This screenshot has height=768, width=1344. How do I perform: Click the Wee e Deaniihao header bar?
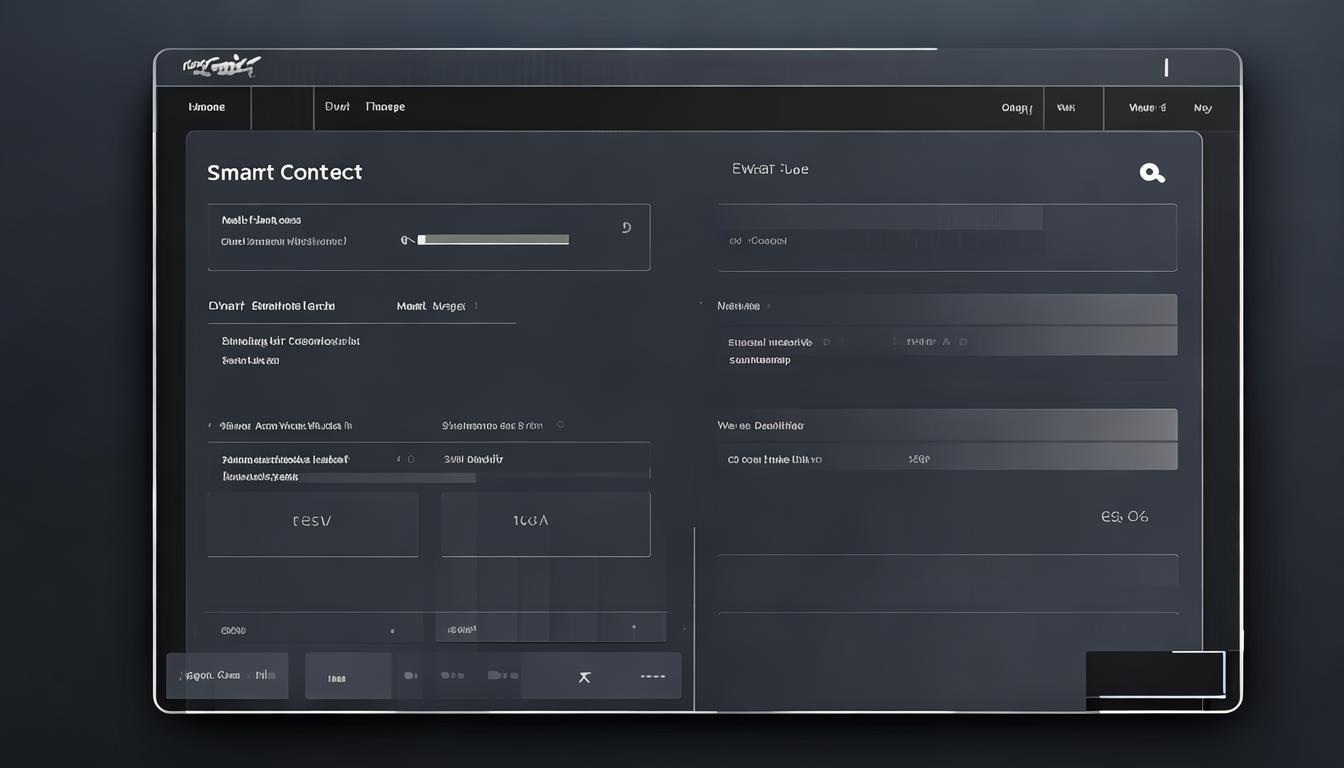[947, 425]
